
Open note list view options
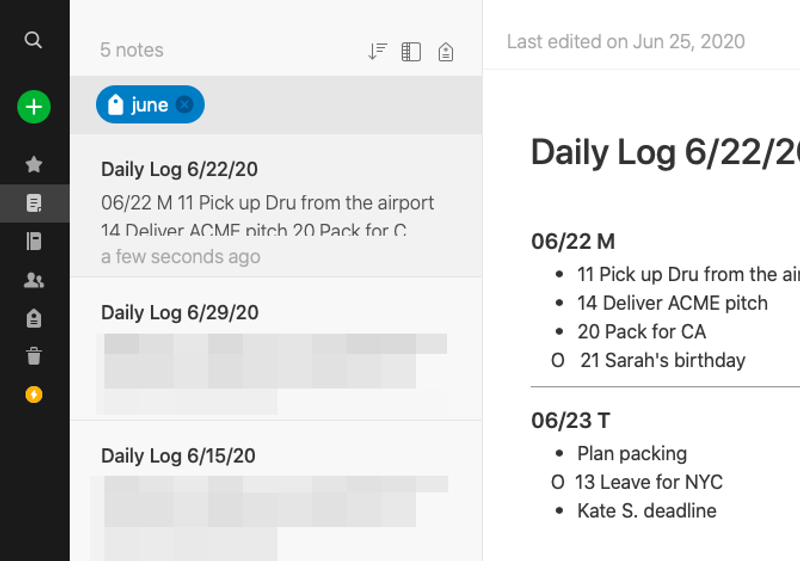coord(411,51)
